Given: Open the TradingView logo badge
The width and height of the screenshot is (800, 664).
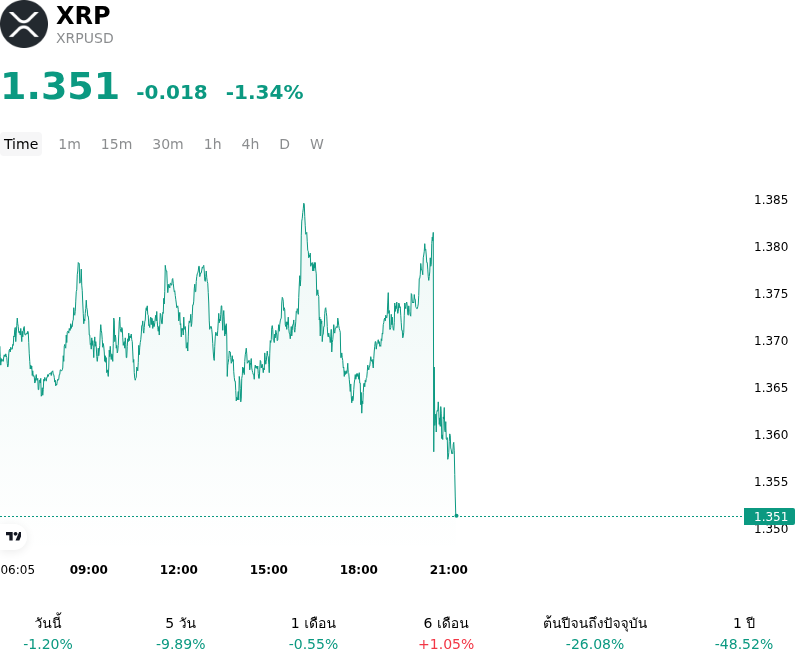Looking at the screenshot, I should coord(13,536).
